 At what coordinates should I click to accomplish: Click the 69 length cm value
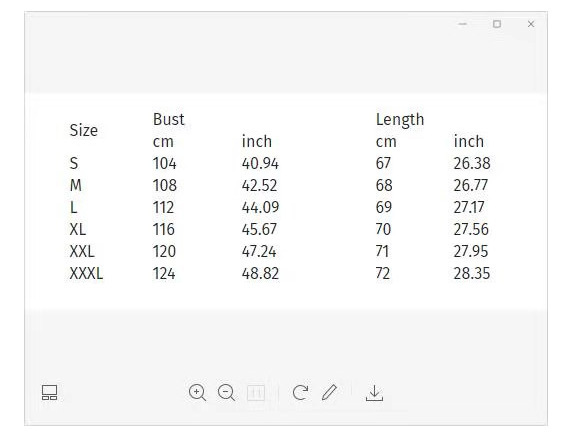point(384,207)
